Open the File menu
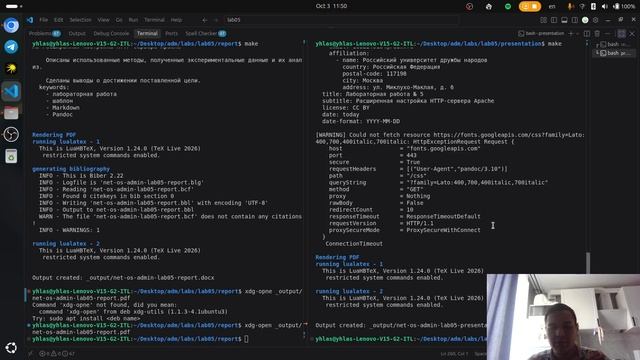The image size is (640, 360). pyautogui.click(x=43, y=20)
